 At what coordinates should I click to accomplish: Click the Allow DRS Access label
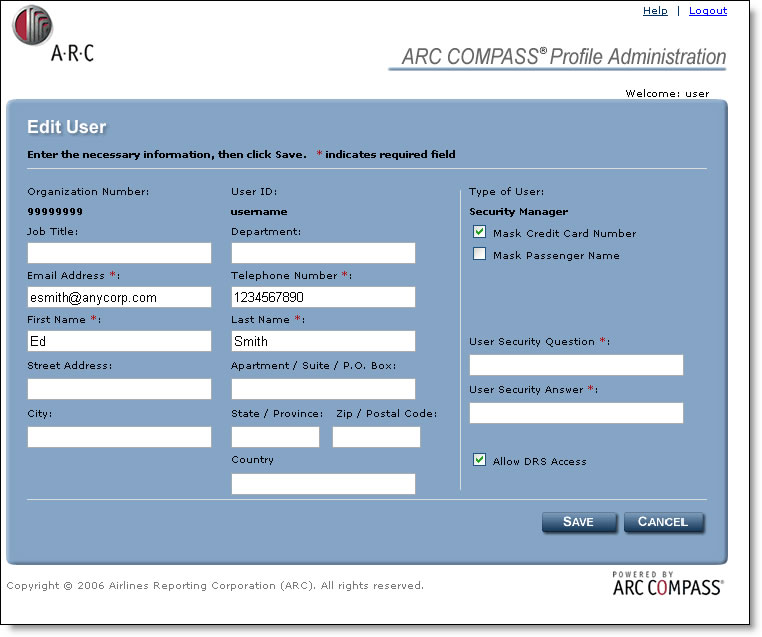coord(539,462)
